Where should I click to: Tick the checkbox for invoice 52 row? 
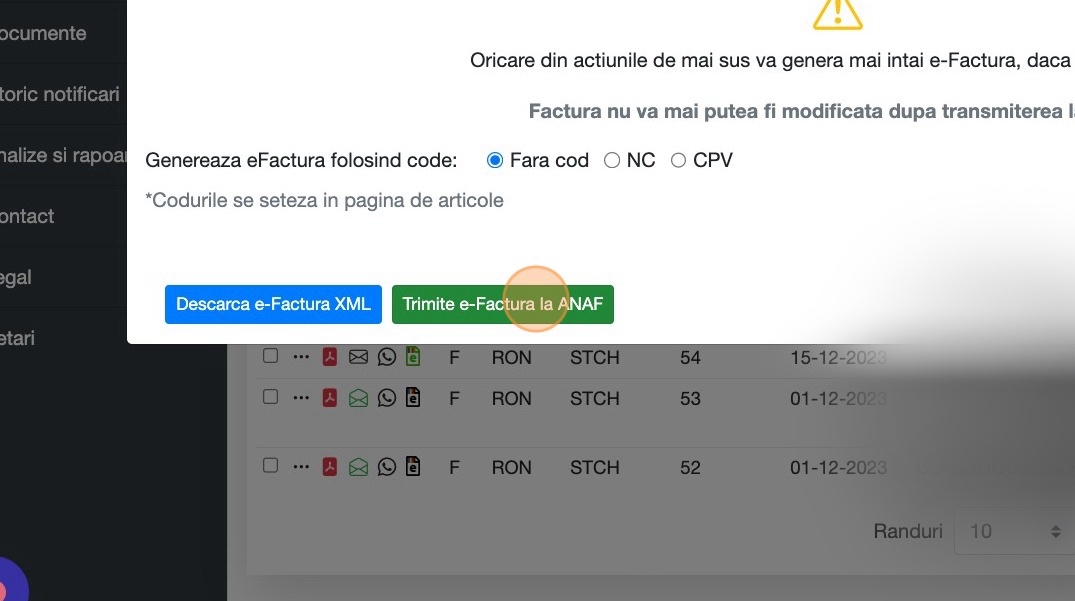pyautogui.click(x=270, y=466)
